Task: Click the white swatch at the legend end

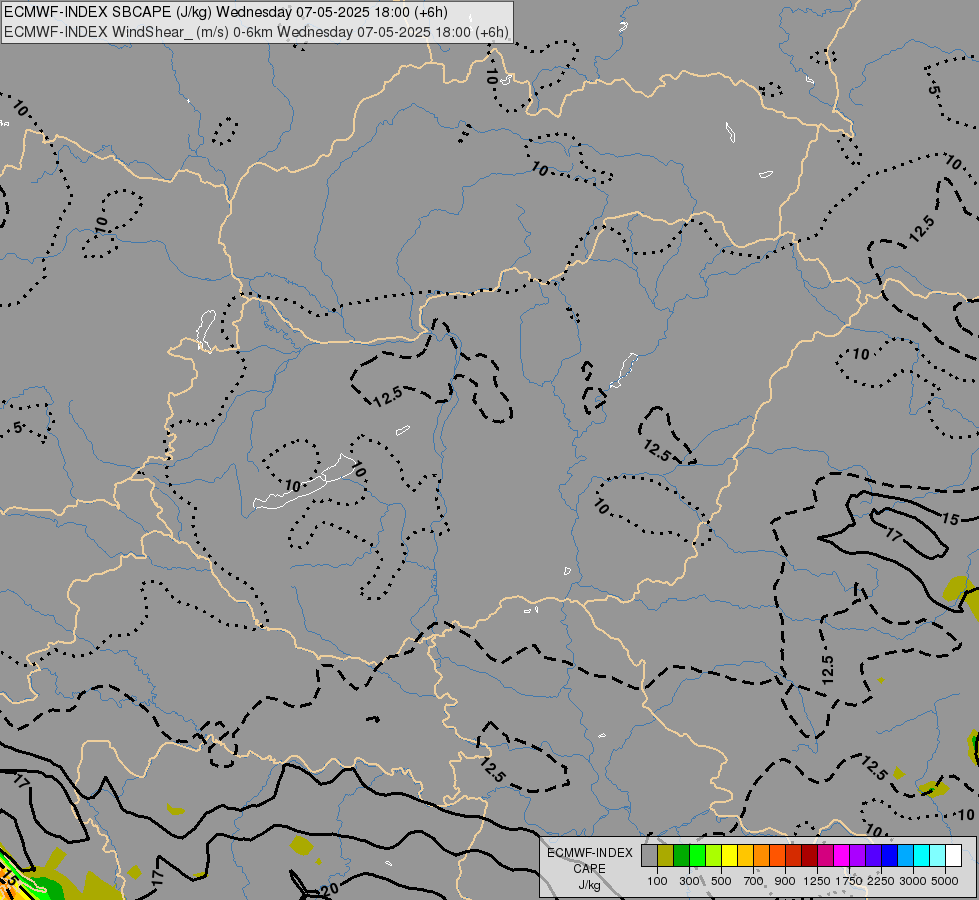Action: [954, 856]
